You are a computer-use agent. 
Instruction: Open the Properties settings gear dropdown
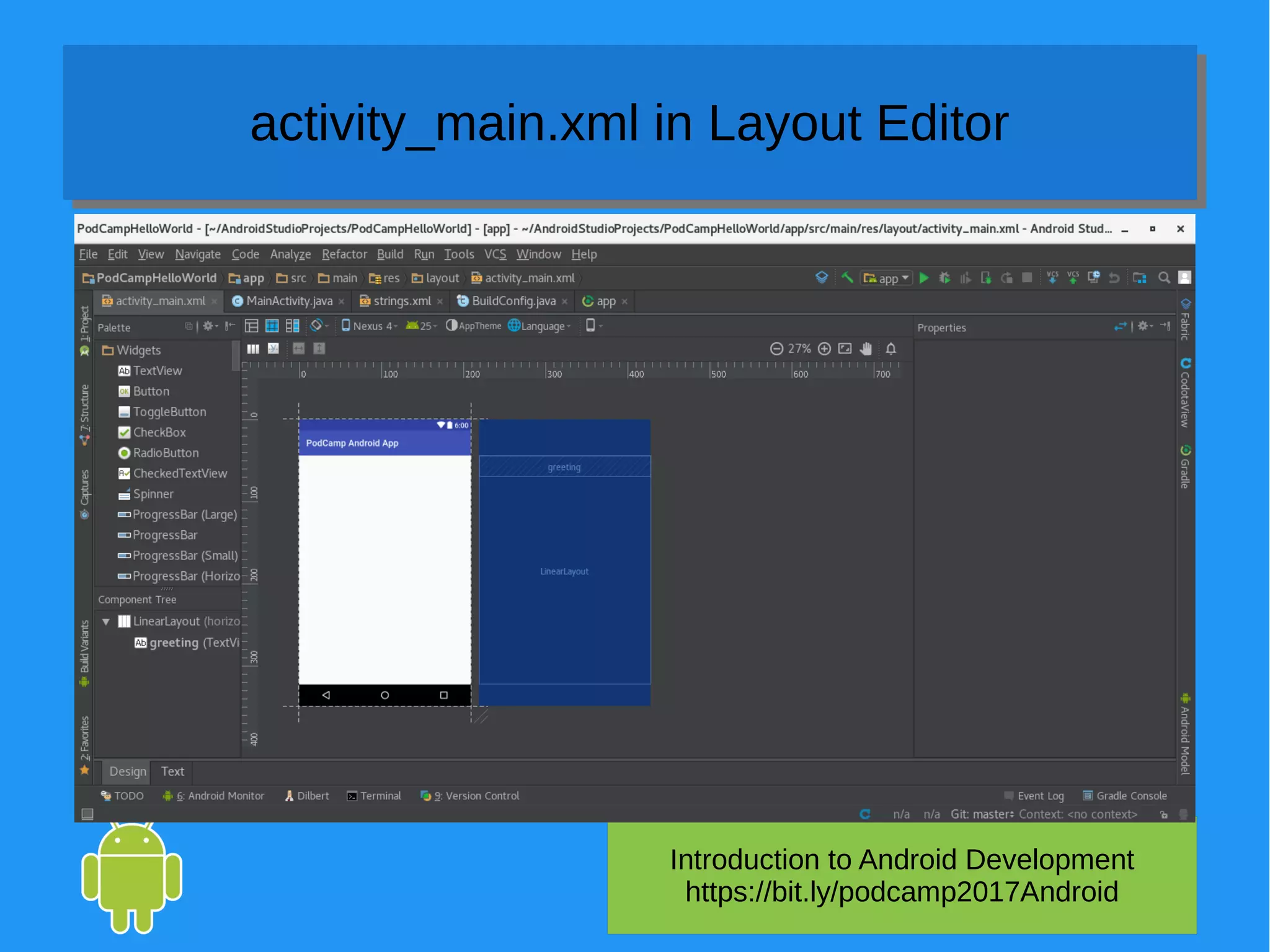point(1145,326)
